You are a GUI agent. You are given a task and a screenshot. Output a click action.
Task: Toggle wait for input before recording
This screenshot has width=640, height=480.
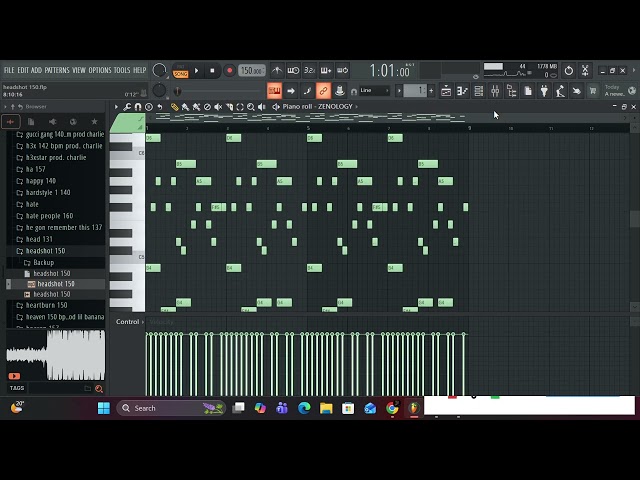293,71
